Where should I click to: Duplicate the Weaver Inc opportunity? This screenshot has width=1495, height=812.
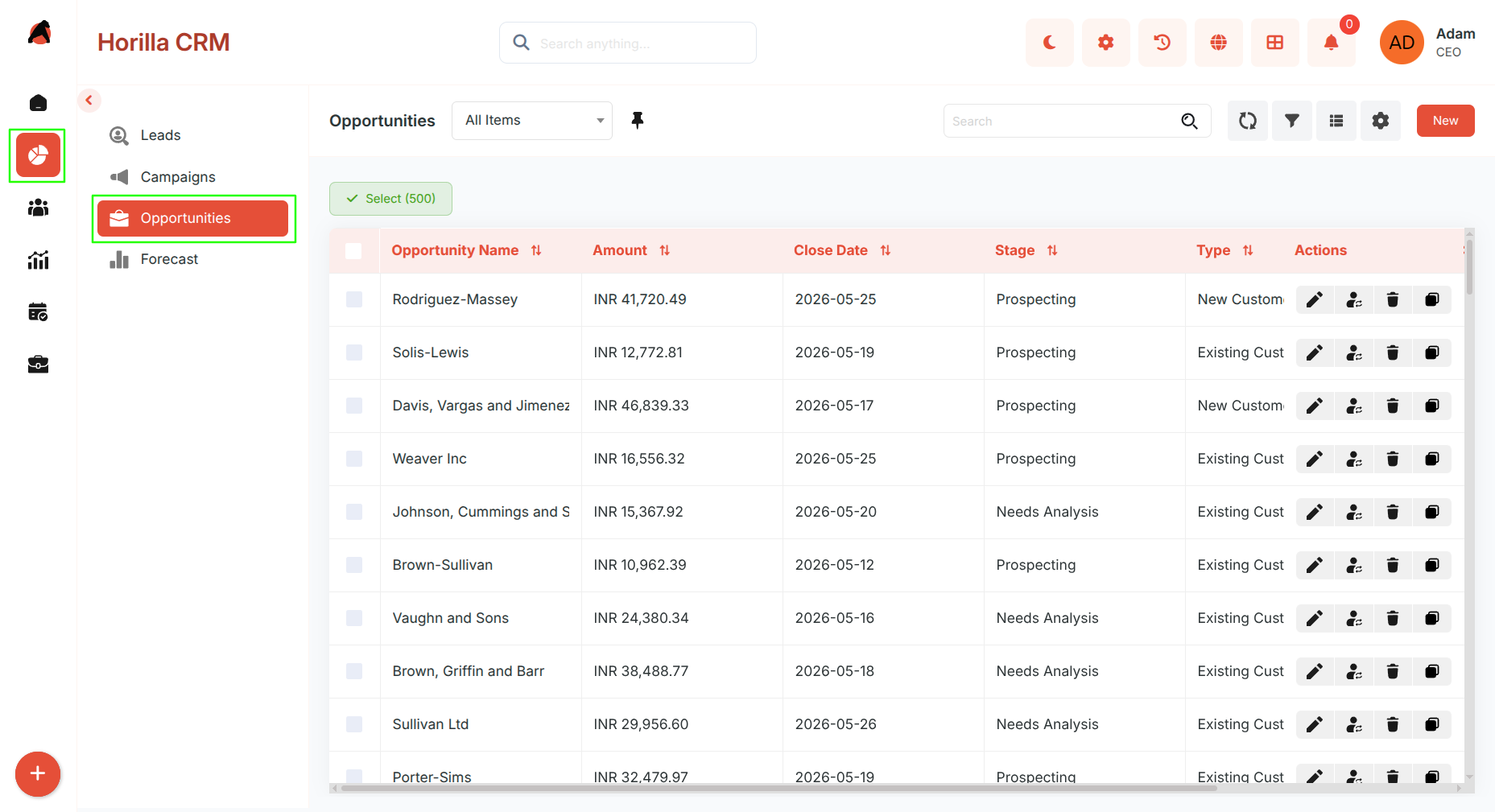(x=1432, y=459)
